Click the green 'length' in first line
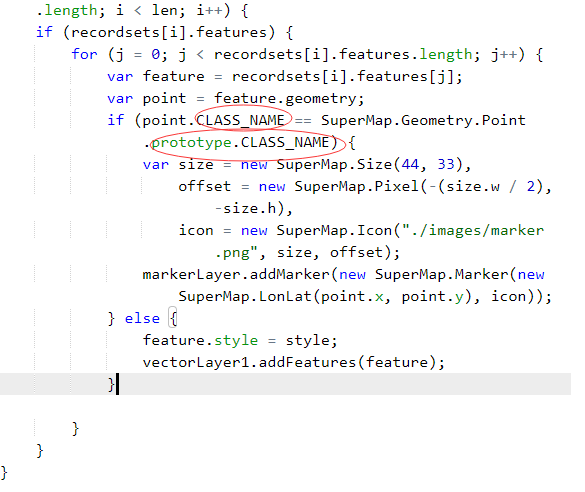Screen dimensions: 585x492 click(71, 10)
